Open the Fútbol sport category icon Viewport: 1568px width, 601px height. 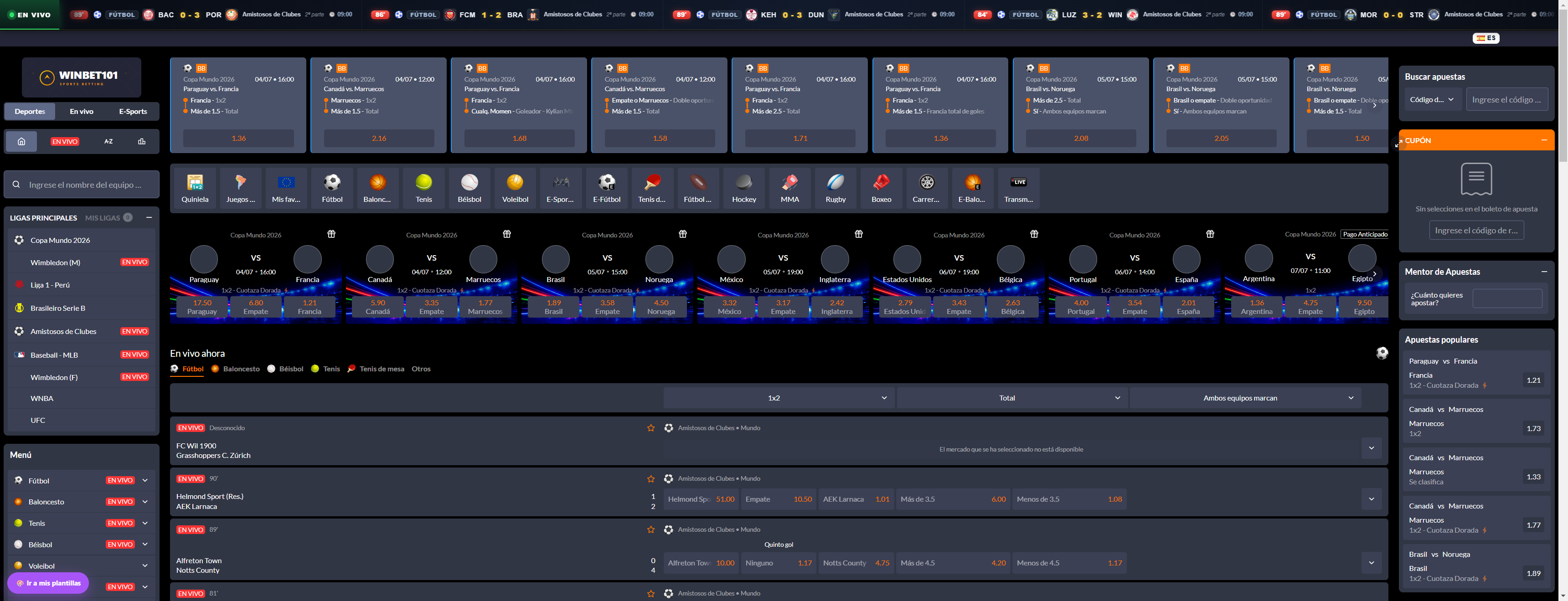(332, 188)
